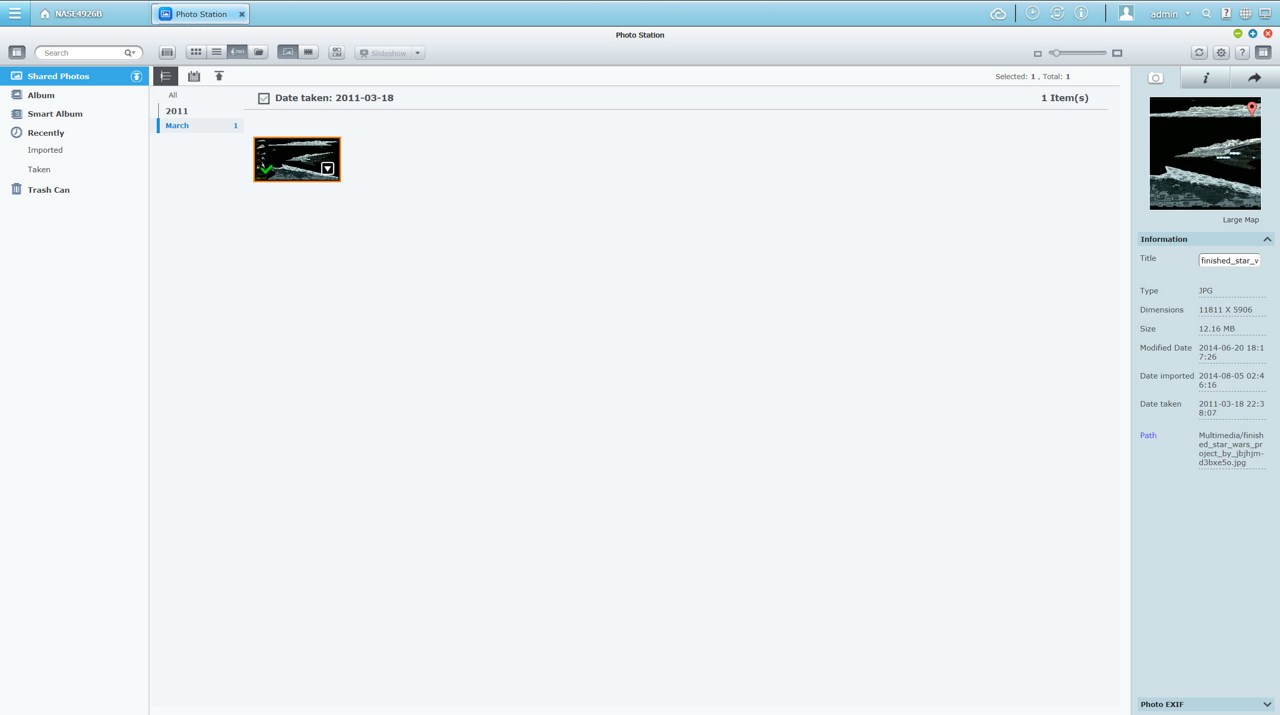This screenshot has height=715, width=1280.
Task: Click the scroll to top arrow icon
Action: pos(219,76)
